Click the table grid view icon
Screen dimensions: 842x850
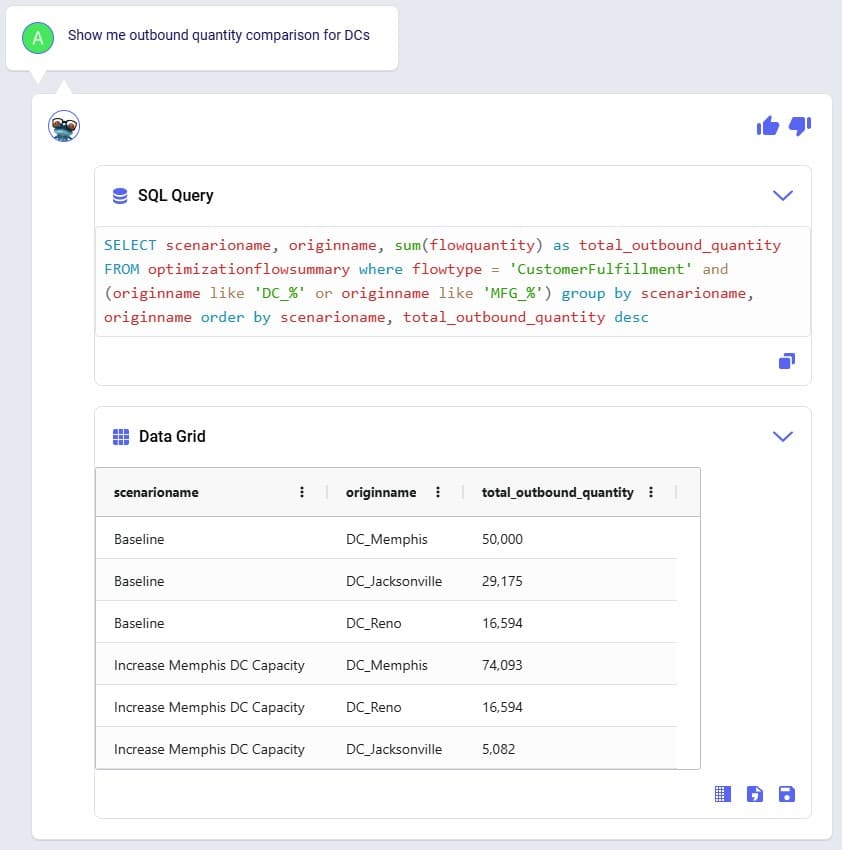[723, 794]
